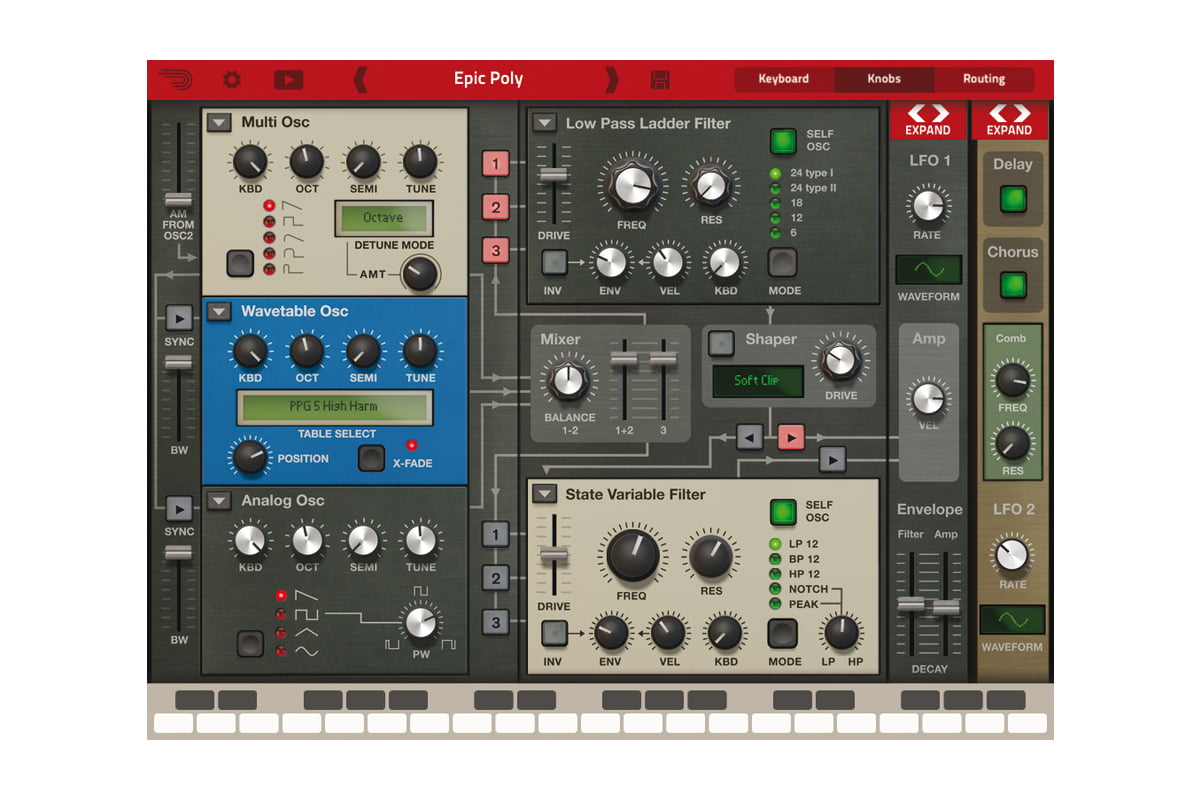This screenshot has height=800, width=1200.
Task: Switch to the Keyboard tab
Action: coord(784,79)
